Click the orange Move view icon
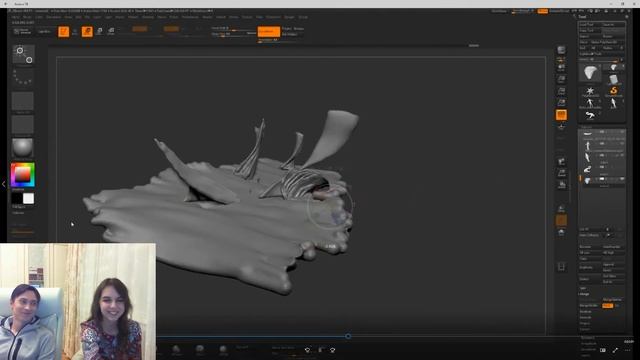 pos(562,221)
